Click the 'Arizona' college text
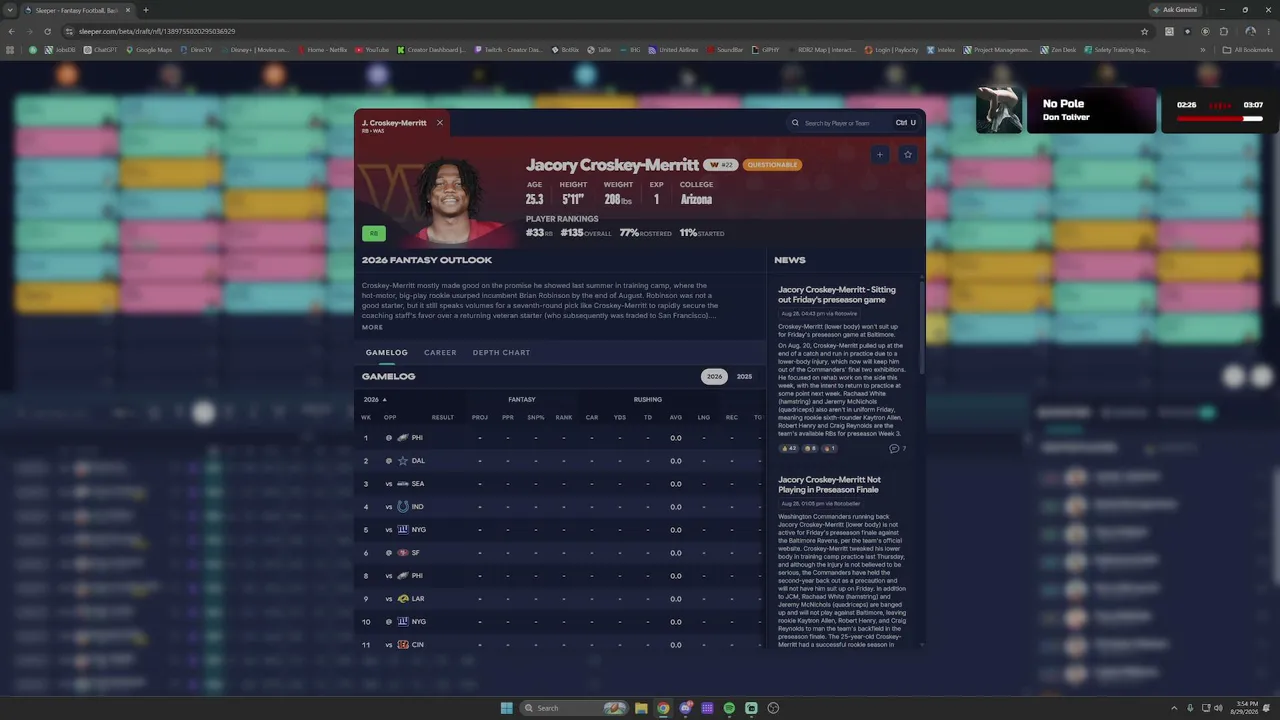 [696, 200]
